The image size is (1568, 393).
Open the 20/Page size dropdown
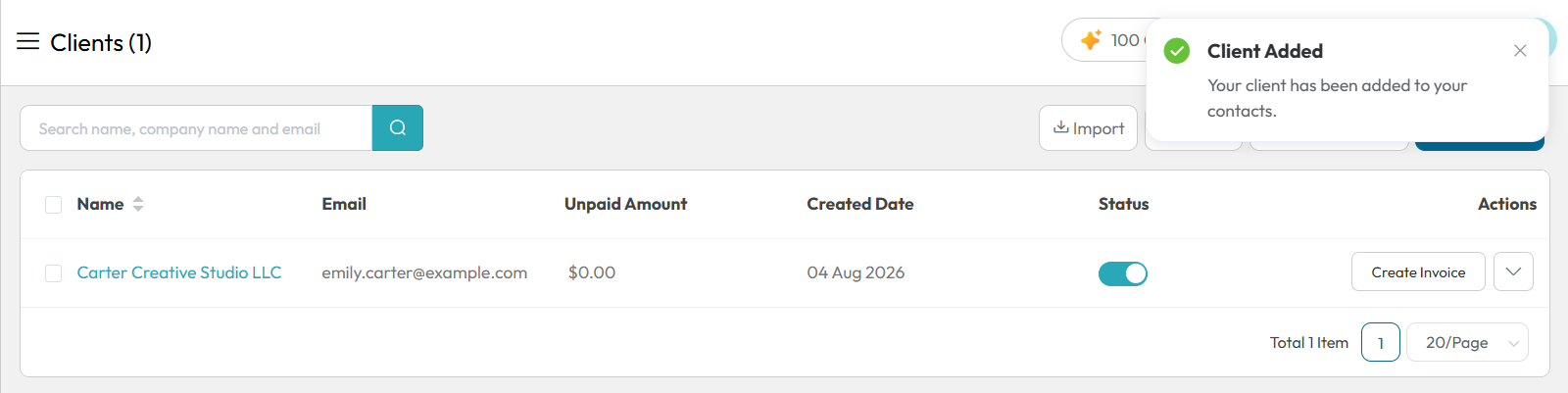tap(1467, 342)
